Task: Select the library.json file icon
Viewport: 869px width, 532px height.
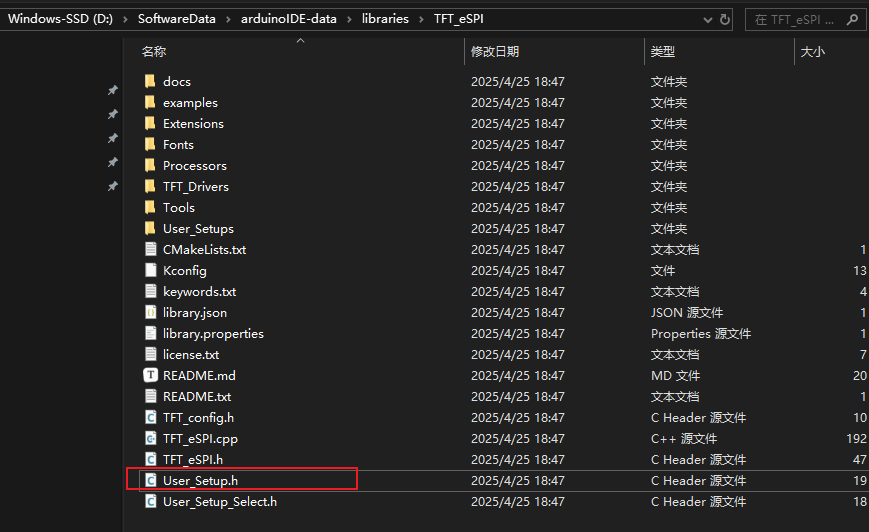Action: coord(150,312)
